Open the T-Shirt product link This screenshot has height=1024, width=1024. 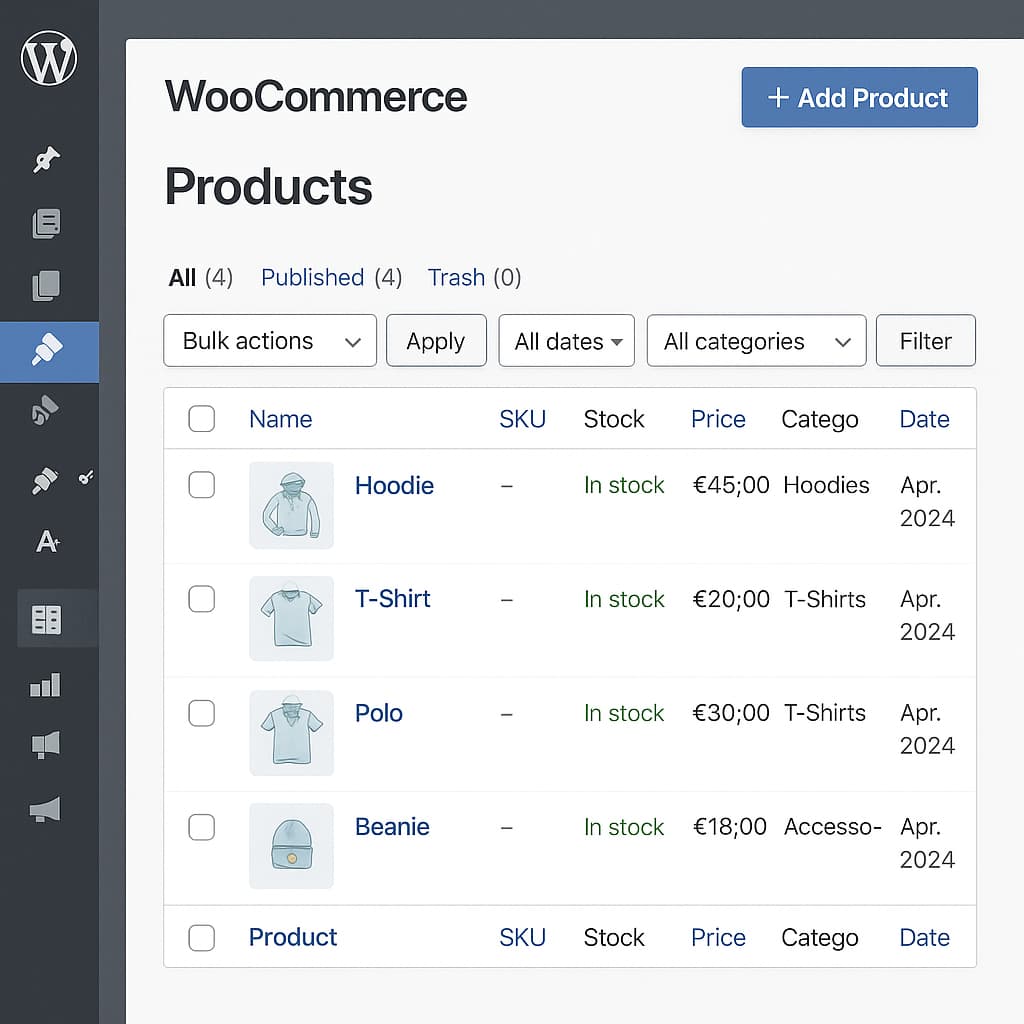pos(392,599)
